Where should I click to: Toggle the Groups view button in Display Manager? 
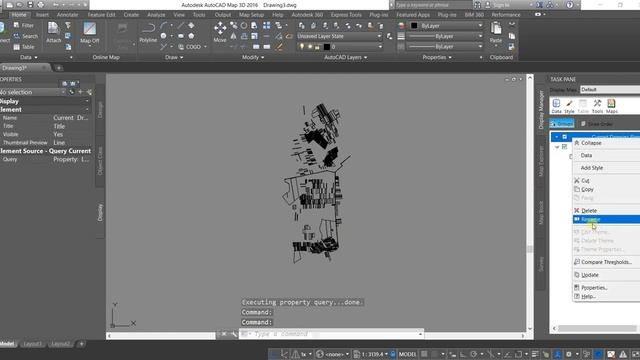click(562, 124)
